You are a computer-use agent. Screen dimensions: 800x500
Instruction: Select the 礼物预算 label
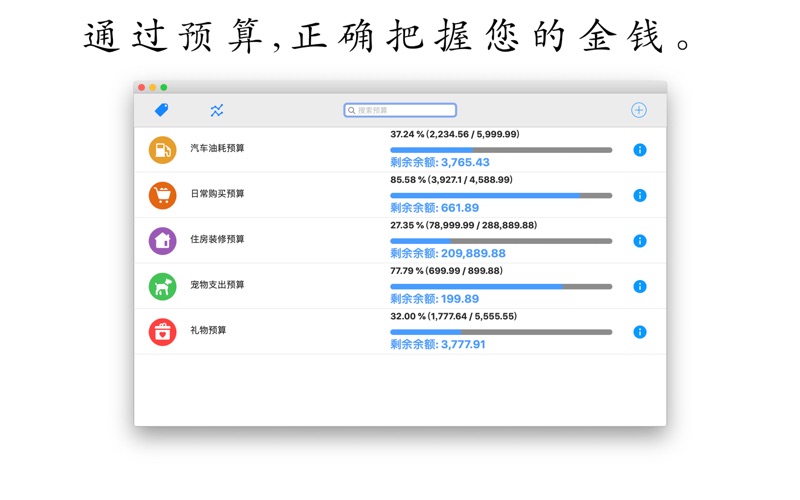208,330
